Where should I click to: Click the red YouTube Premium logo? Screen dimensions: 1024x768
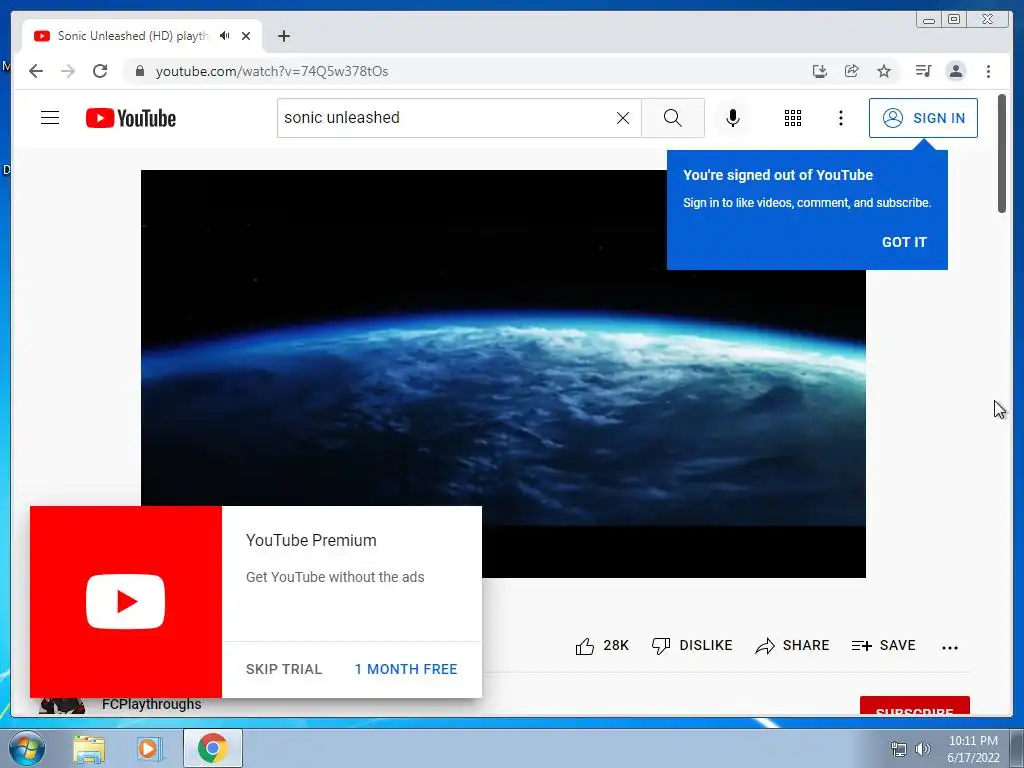click(x=125, y=601)
